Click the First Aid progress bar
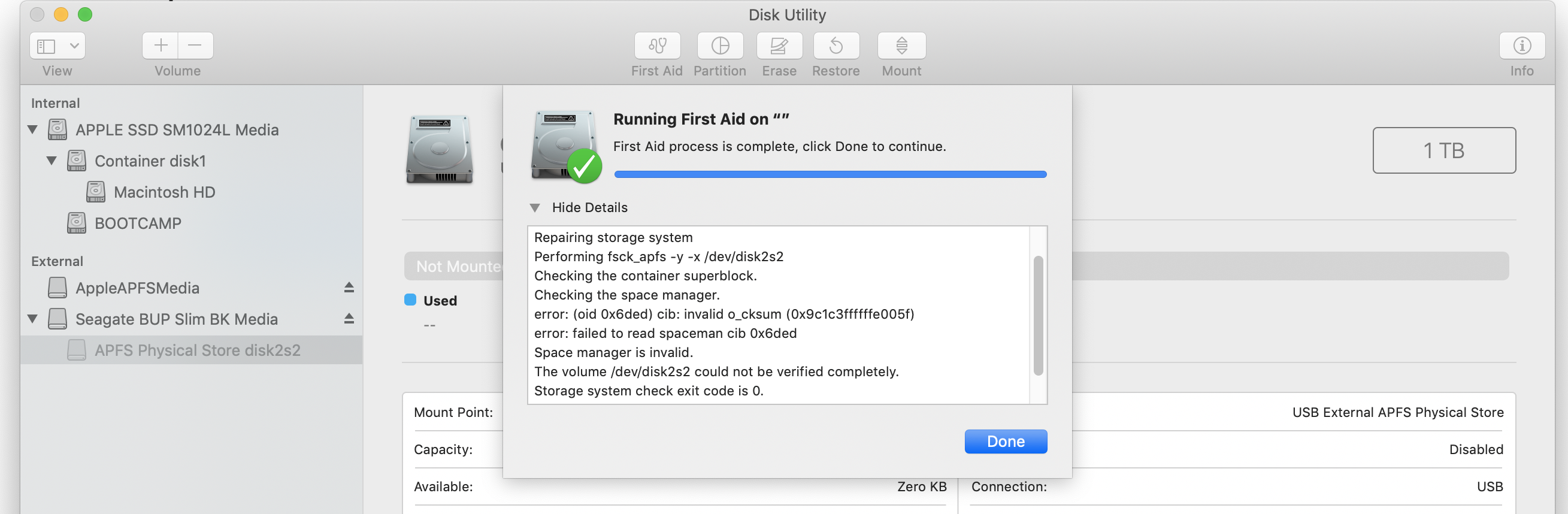 (x=830, y=175)
